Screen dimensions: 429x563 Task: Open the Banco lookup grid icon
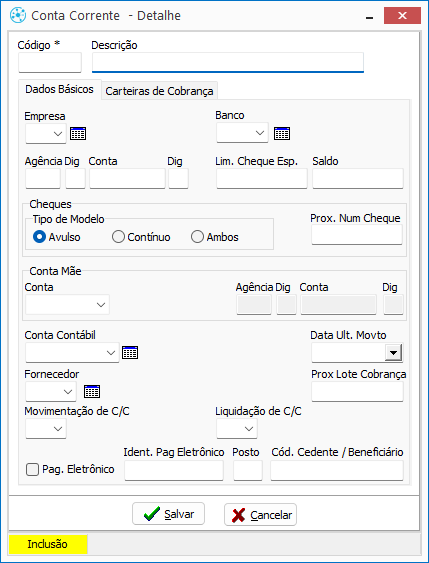[x=282, y=134]
